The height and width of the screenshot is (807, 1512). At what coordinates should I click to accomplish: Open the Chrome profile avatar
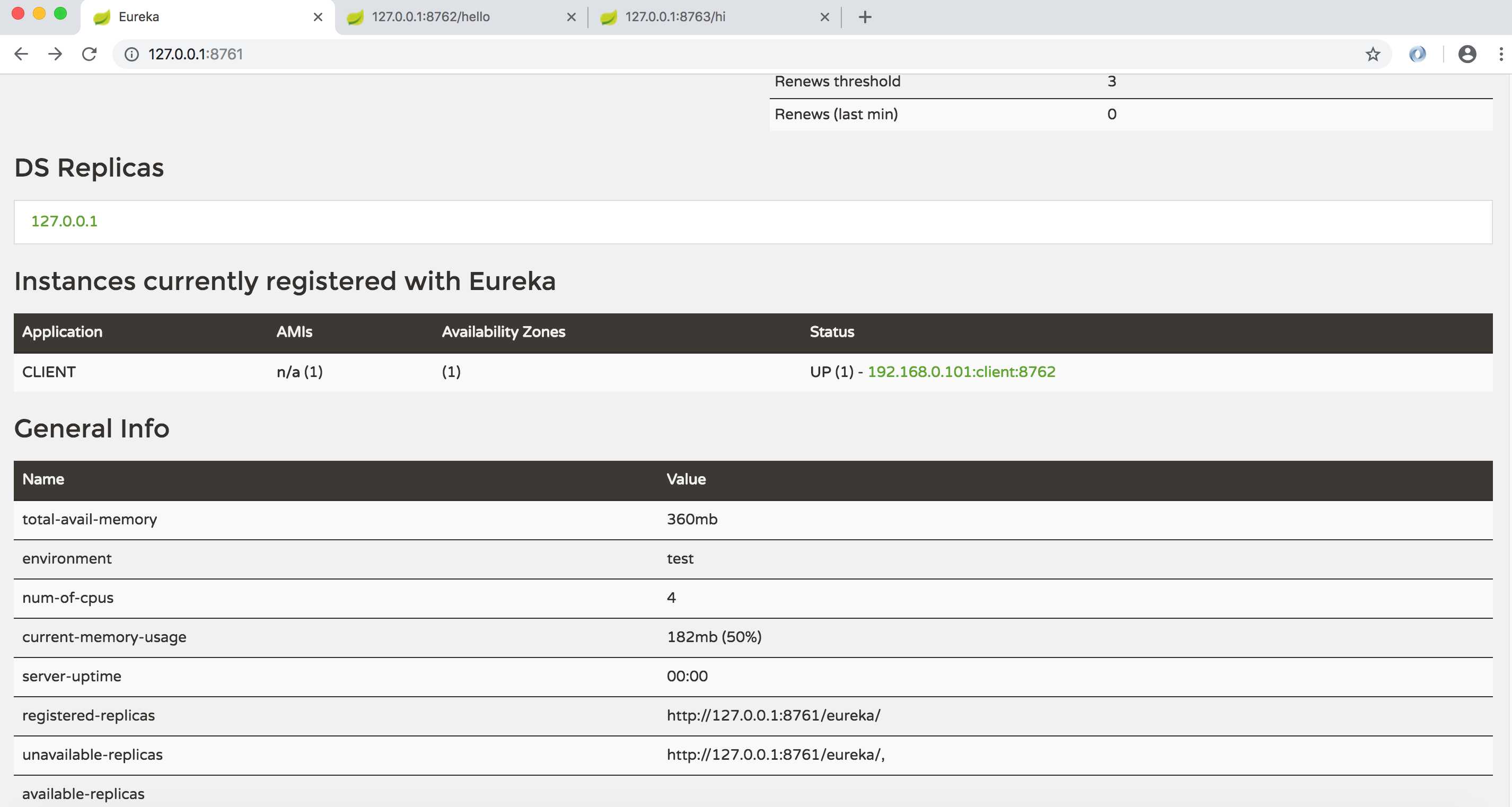pyautogui.click(x=1467, y=54)
